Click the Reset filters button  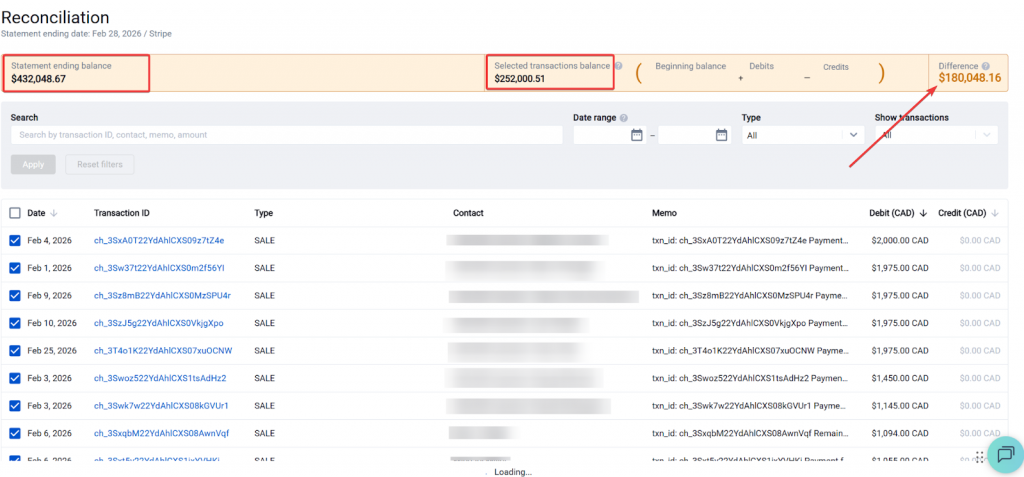pos(100,164)
